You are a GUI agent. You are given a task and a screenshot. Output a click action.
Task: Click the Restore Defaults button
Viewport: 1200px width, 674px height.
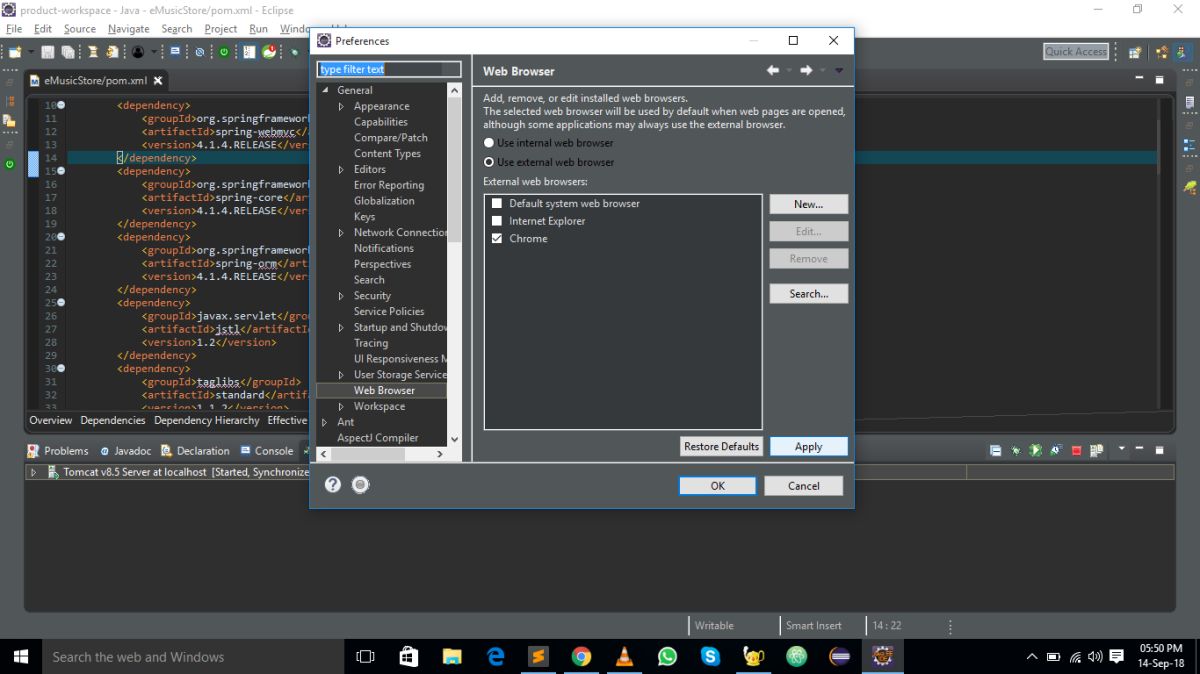(x=721, y=446)
